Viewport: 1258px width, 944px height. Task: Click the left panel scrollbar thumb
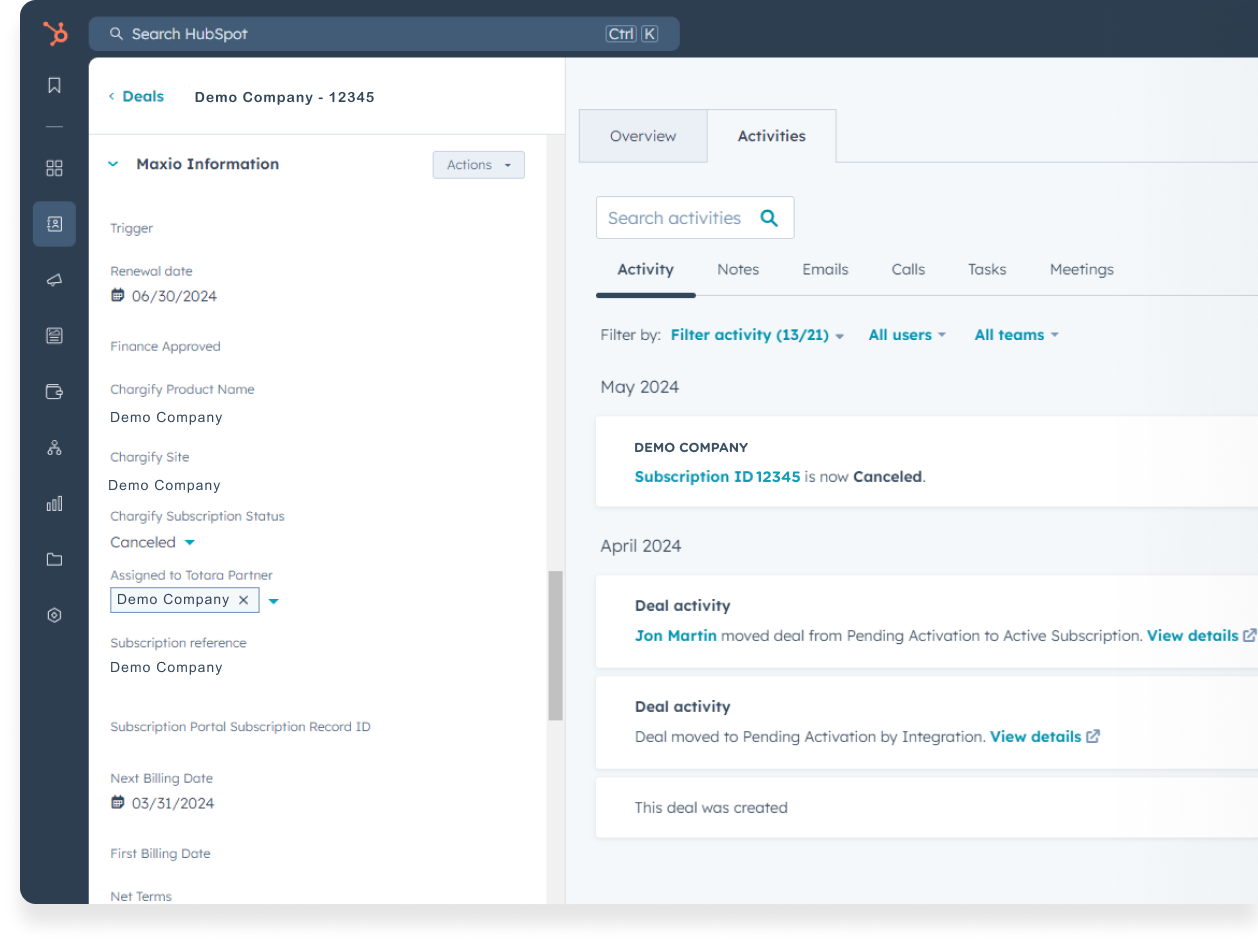click(x=555, y=646)
